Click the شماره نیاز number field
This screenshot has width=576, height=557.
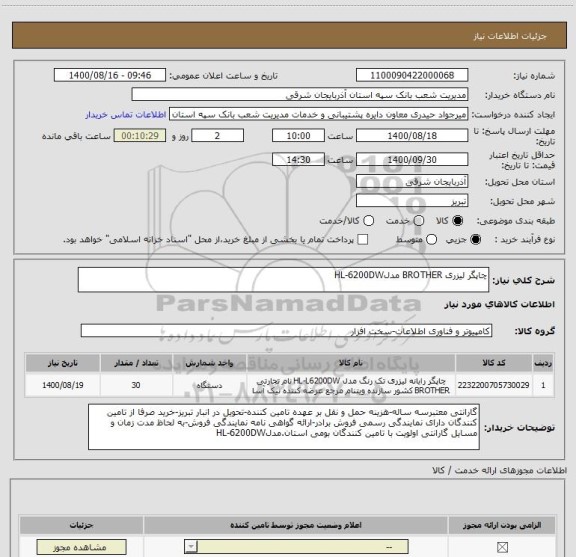tap(412, 75)
